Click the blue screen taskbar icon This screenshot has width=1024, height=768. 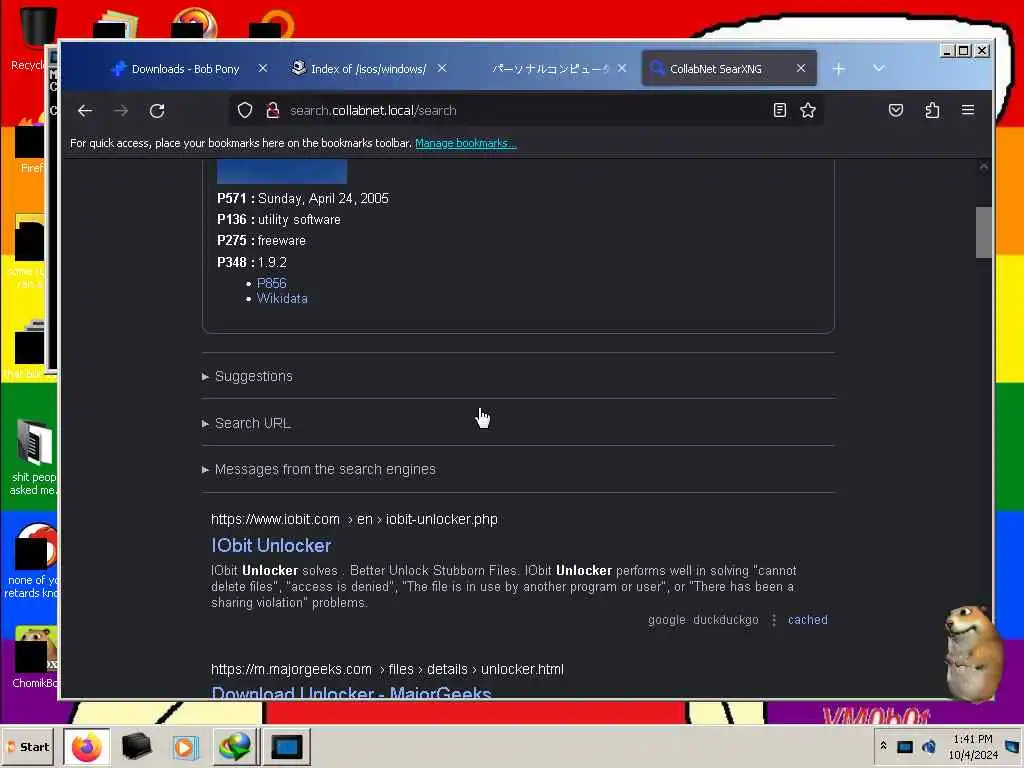pos(286,747)
